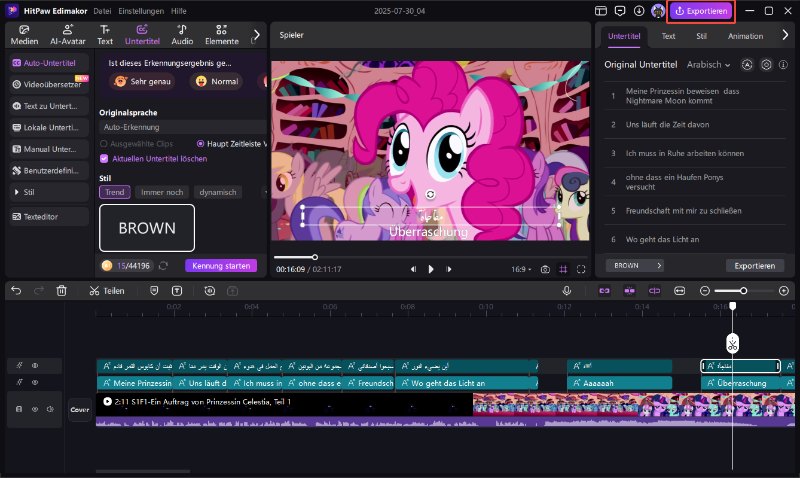Open the Texteditor in sidebar
Viewport: 800px width, 478px height.
click(49, 217)
